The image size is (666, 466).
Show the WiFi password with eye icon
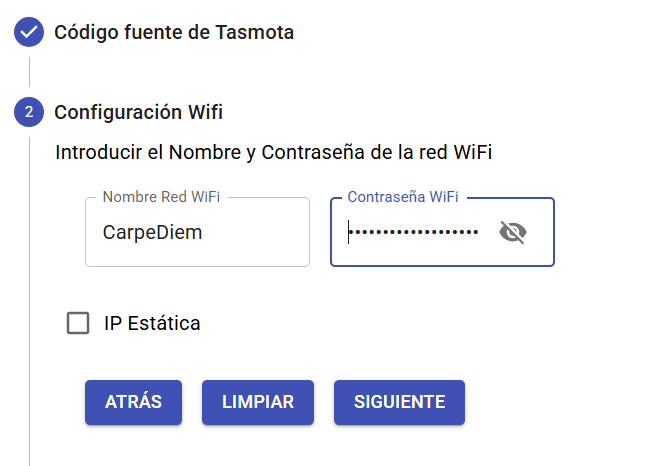tap(513, 233)
